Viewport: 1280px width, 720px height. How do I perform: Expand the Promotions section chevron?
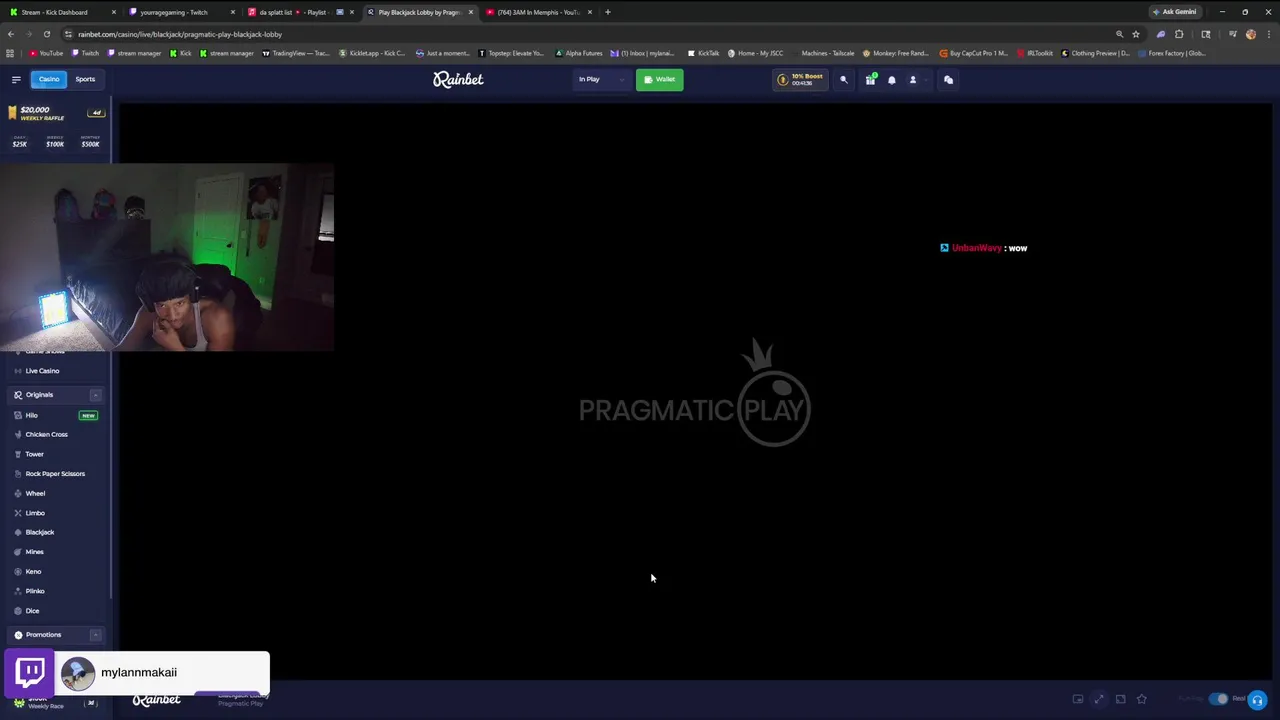pyautogui.click(x=95, y=635)
